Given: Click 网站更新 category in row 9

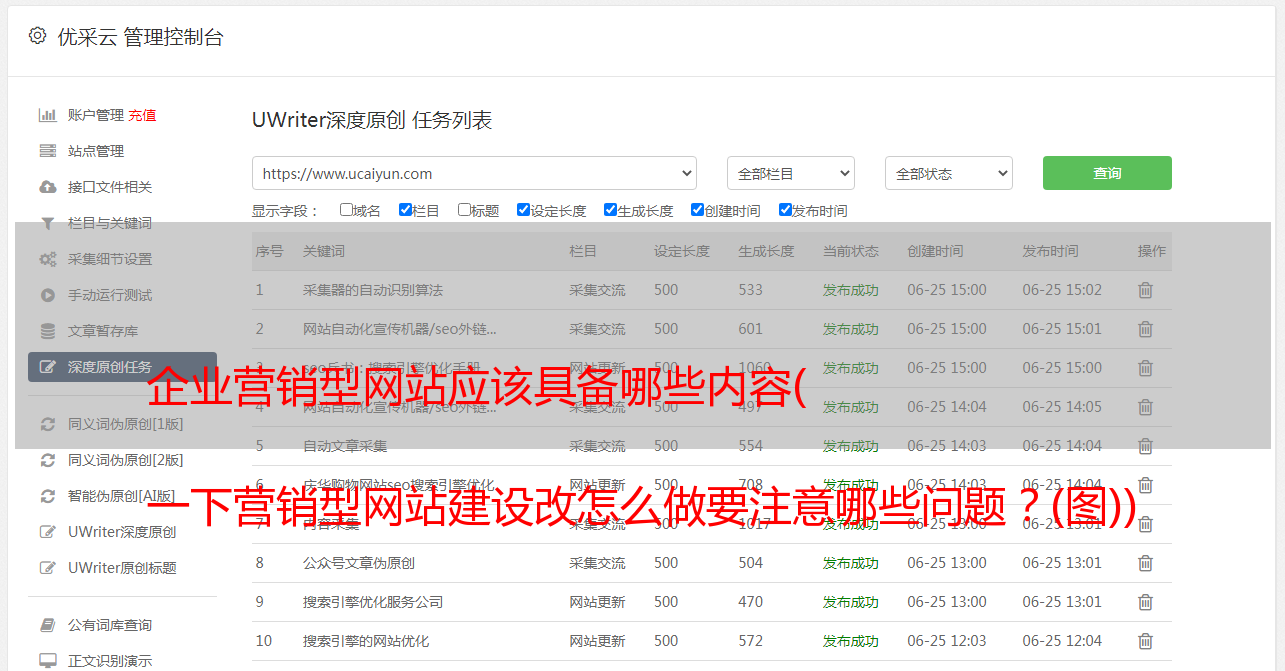Looking at the screenshot, I should (597, 602).
